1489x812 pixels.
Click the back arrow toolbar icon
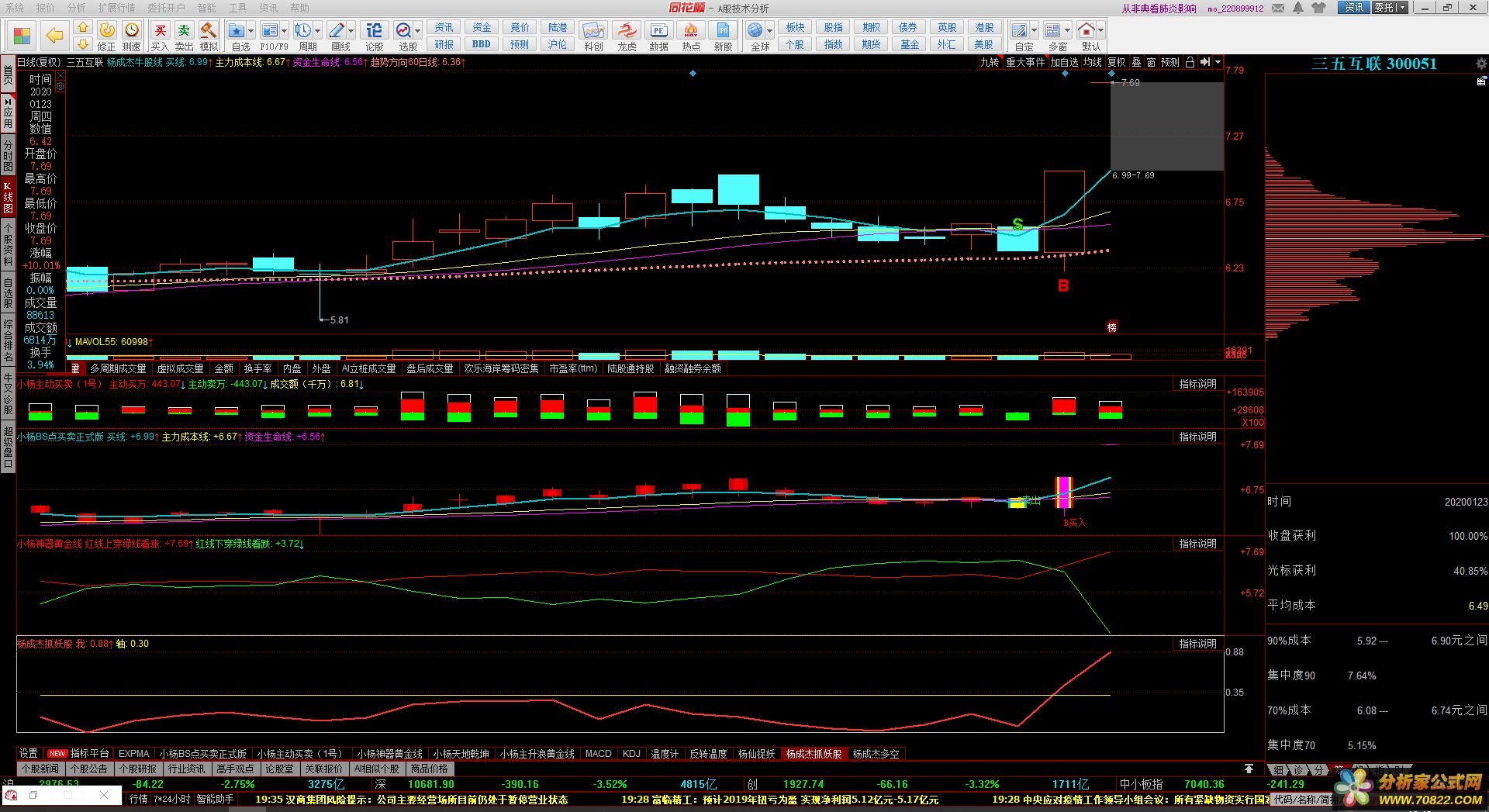pos(54,35)
